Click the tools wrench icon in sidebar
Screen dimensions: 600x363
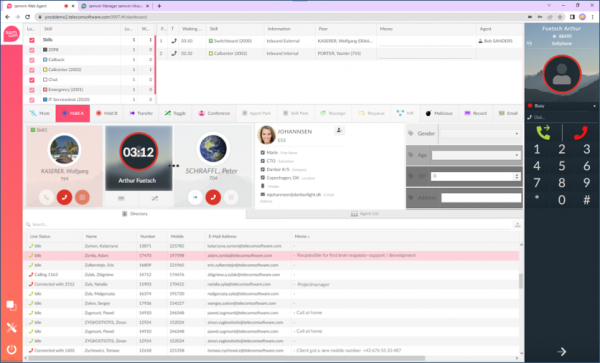[11, 328]
